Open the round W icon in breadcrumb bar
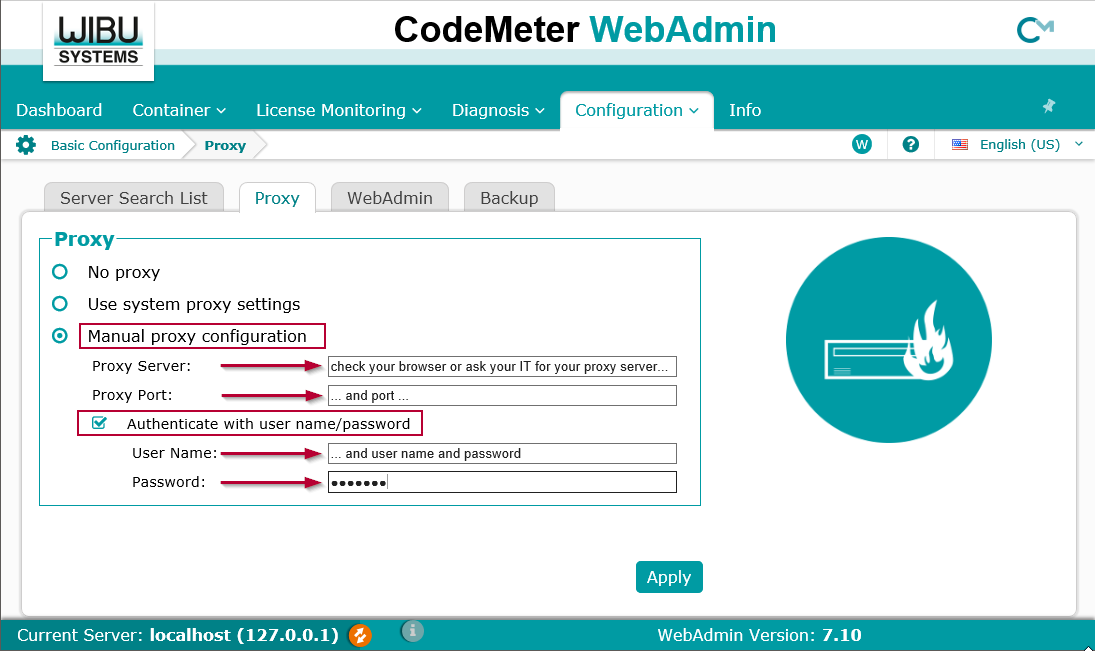The height and width of the screenshot is (651, 1095). (861, 145)
